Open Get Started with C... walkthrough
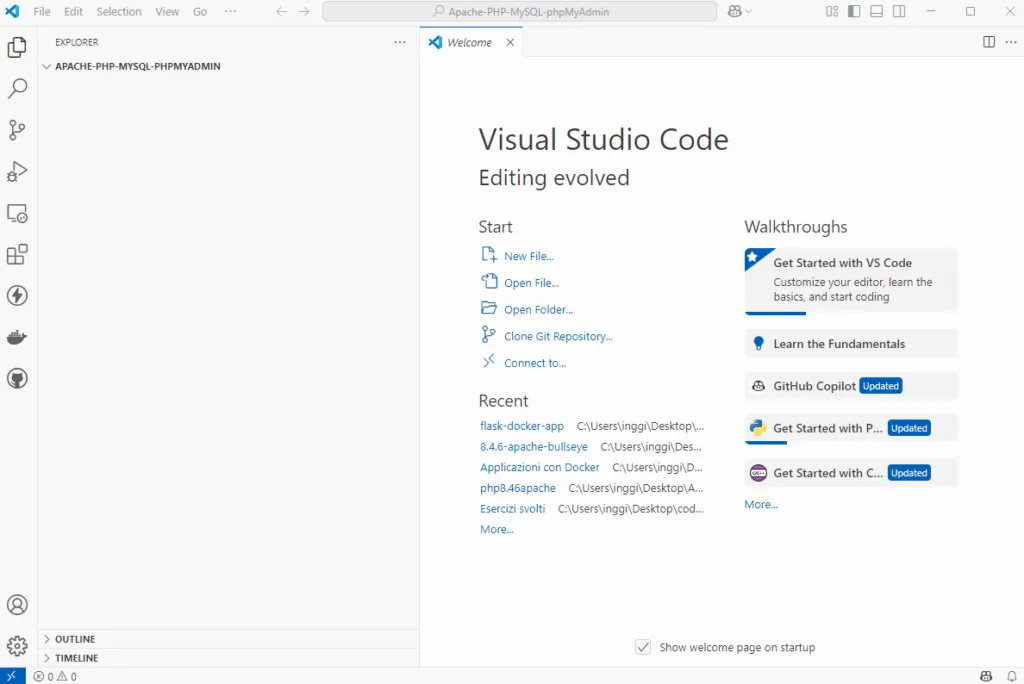 [x=851, y=473]
